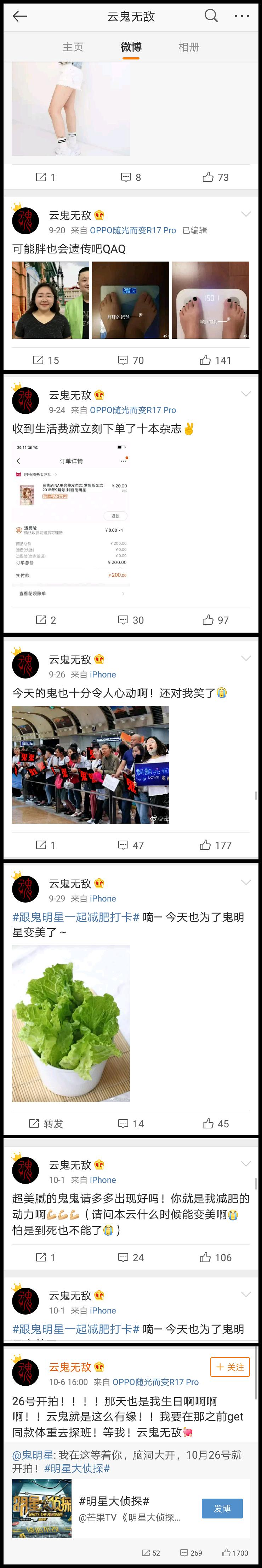
Task: Expand options chevron on 9-24 post
Action: 246,394
